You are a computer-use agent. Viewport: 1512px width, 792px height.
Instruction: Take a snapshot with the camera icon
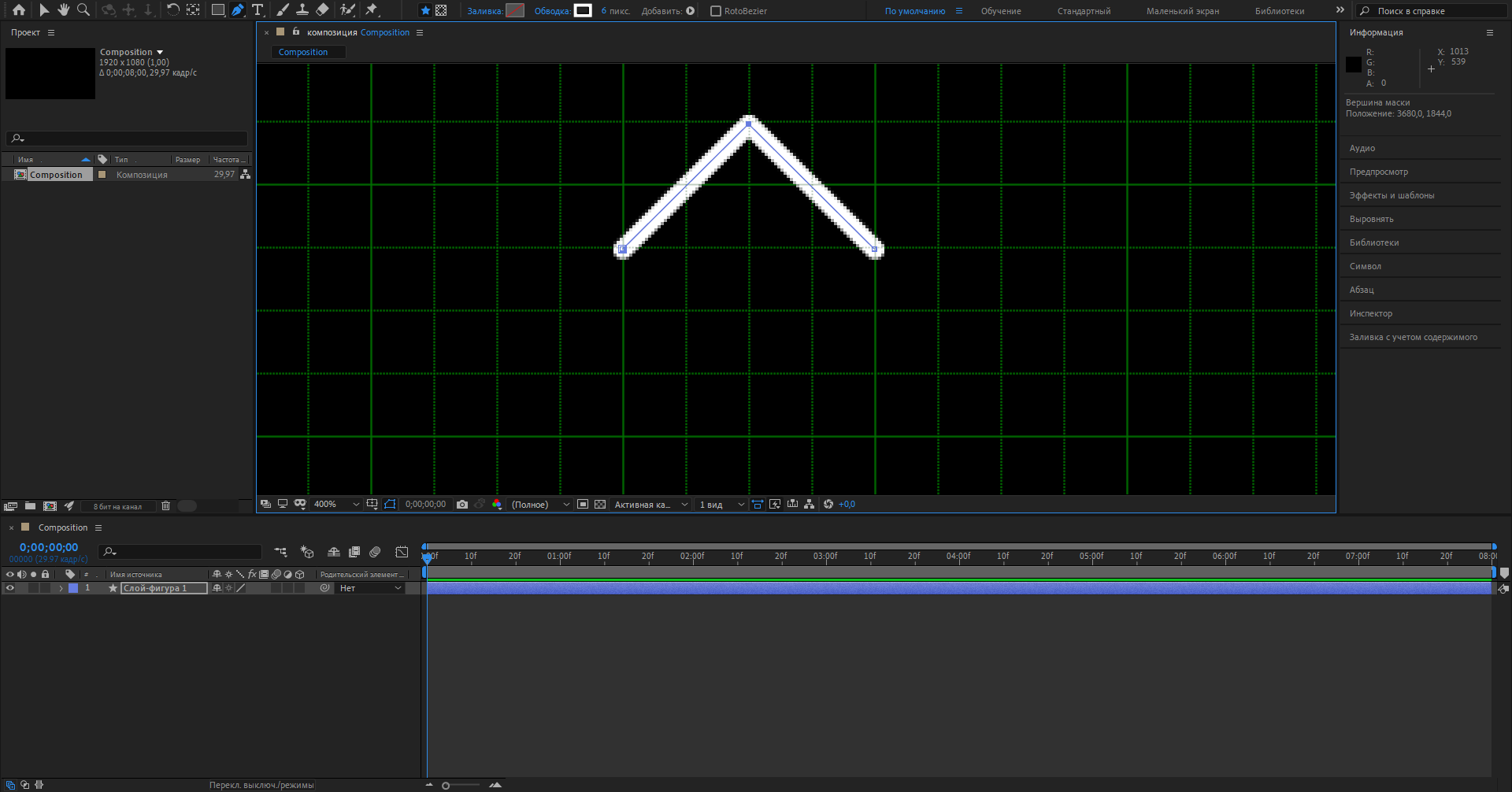click(x=462, y=505)
